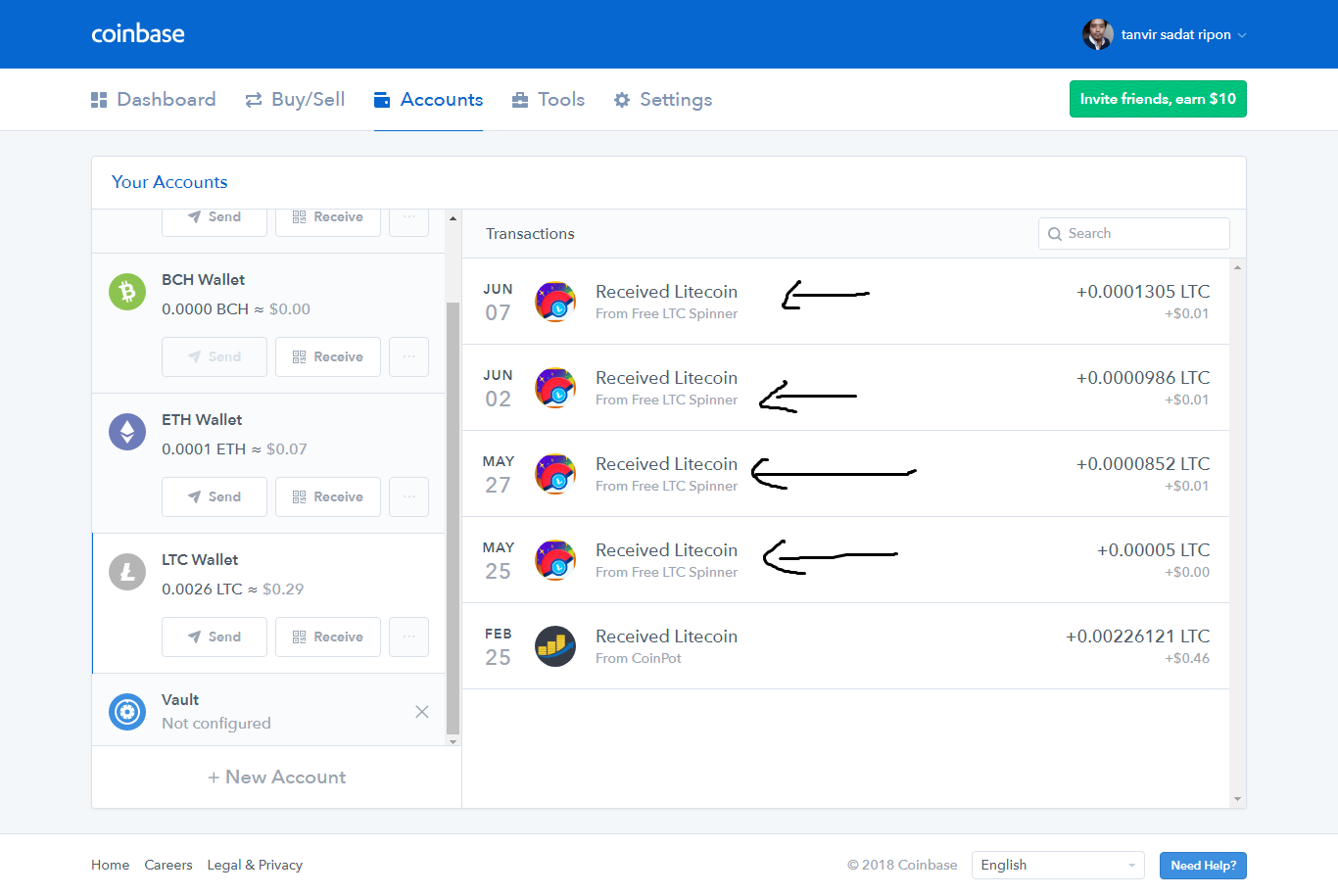The height and width of the screenshot is (896, 1338).
Task: Click the LTC Wallet balance 0.0026 LTC
Action: click(x=202, y=589)
